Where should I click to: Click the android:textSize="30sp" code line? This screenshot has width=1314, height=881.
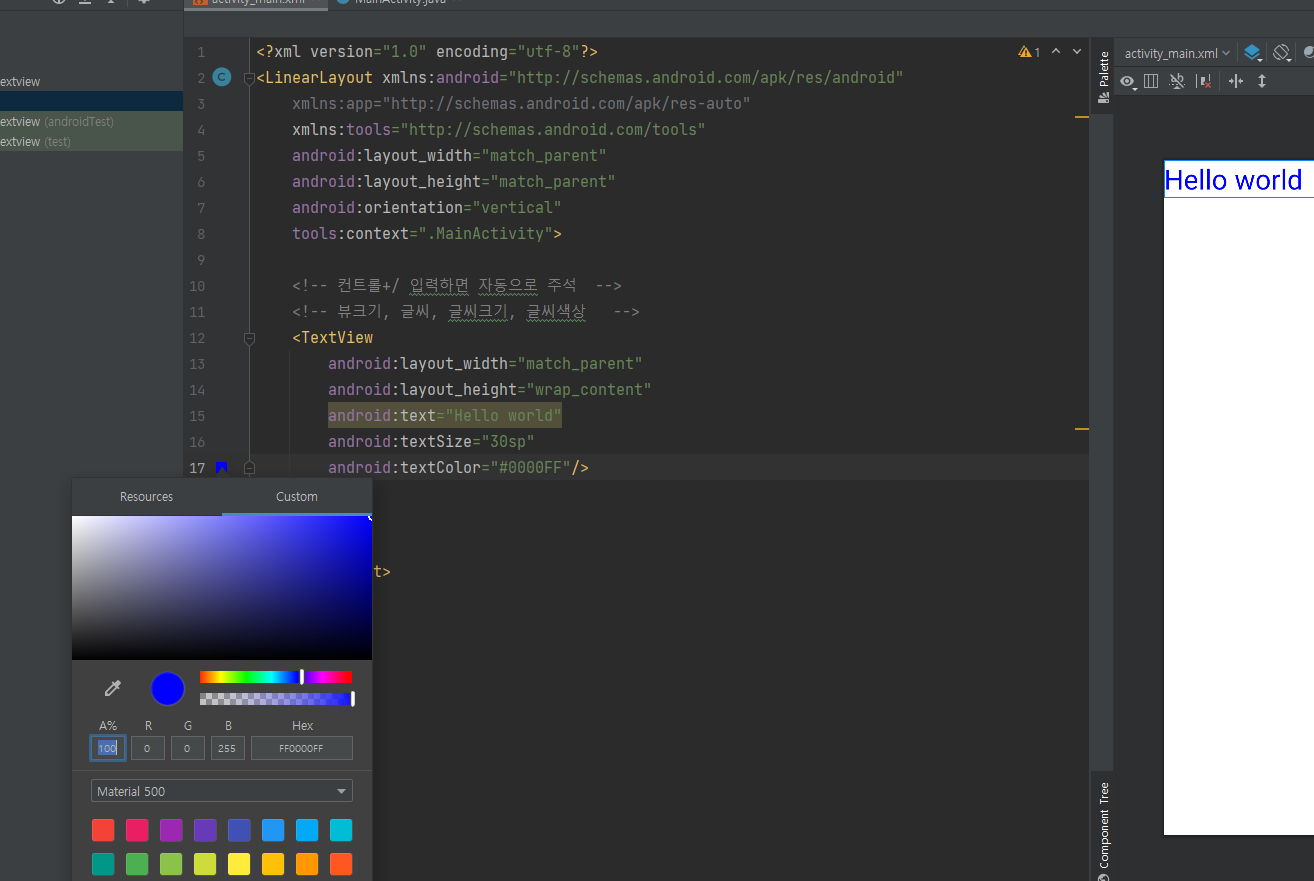pyautogui.click(x=431, y=441)
